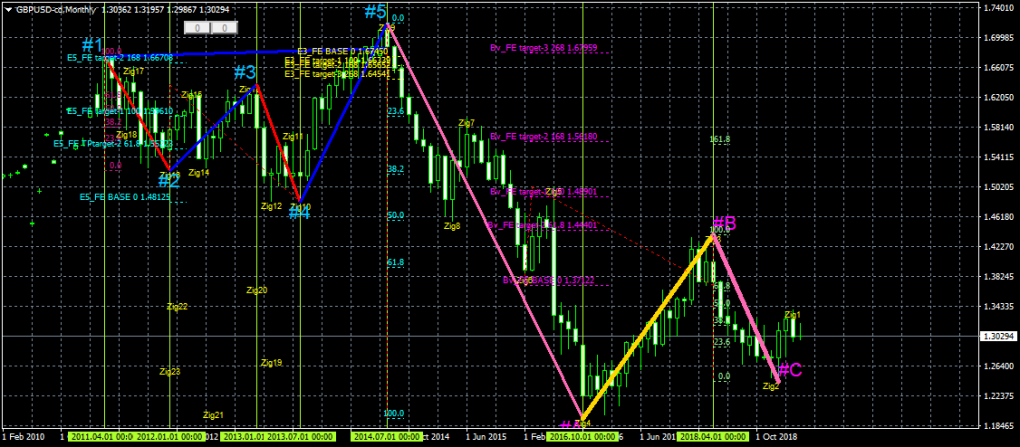
Task: Click the red #3-to-#4 trend line
Action: 278,143
